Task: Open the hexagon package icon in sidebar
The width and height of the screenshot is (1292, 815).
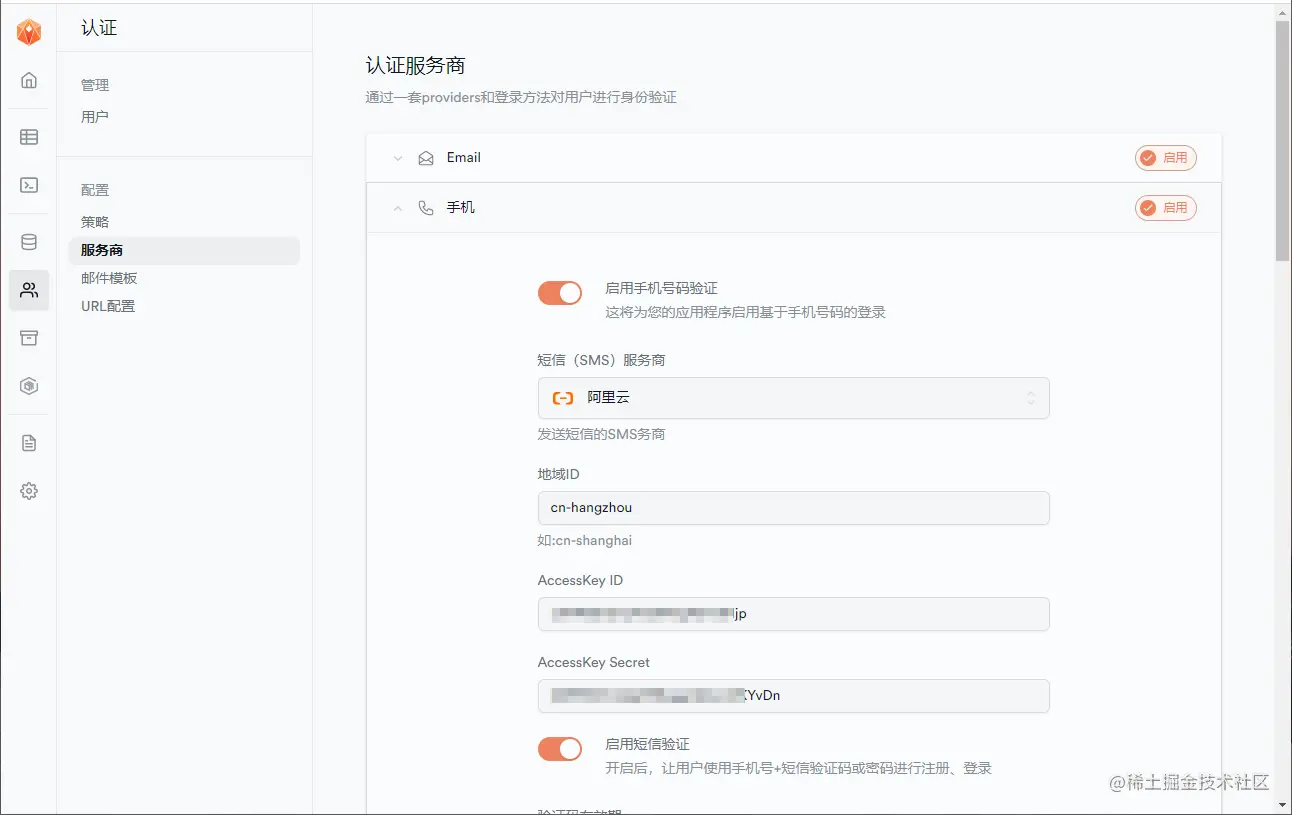Action: (x=29, y=386)
